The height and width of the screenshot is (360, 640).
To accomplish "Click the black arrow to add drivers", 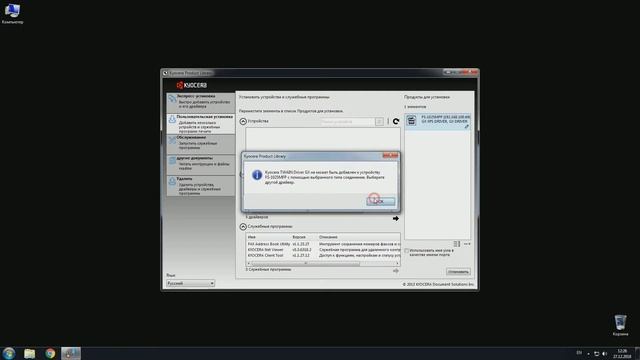I will 396,218.
